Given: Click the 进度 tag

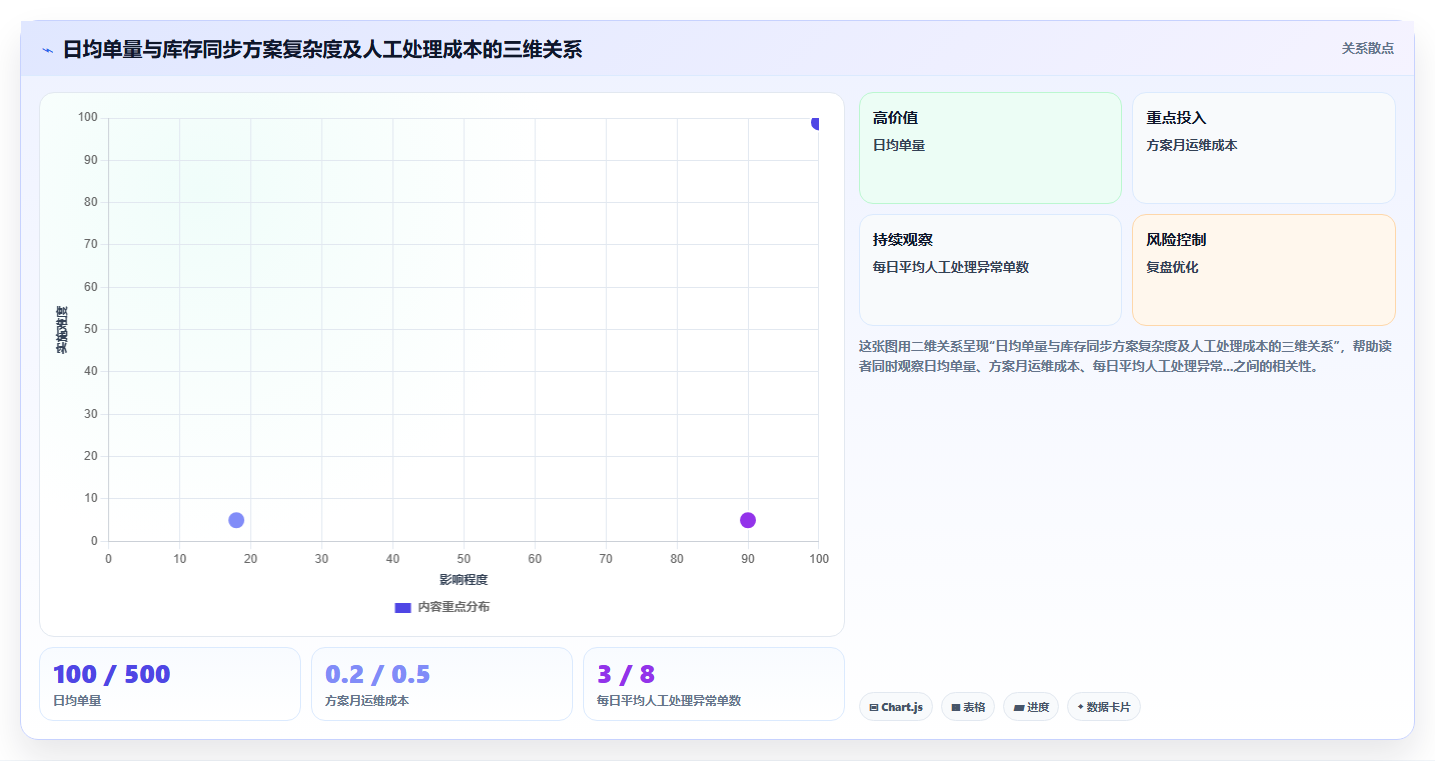Looking at the screenshot, I should (x=1031, y=707).
